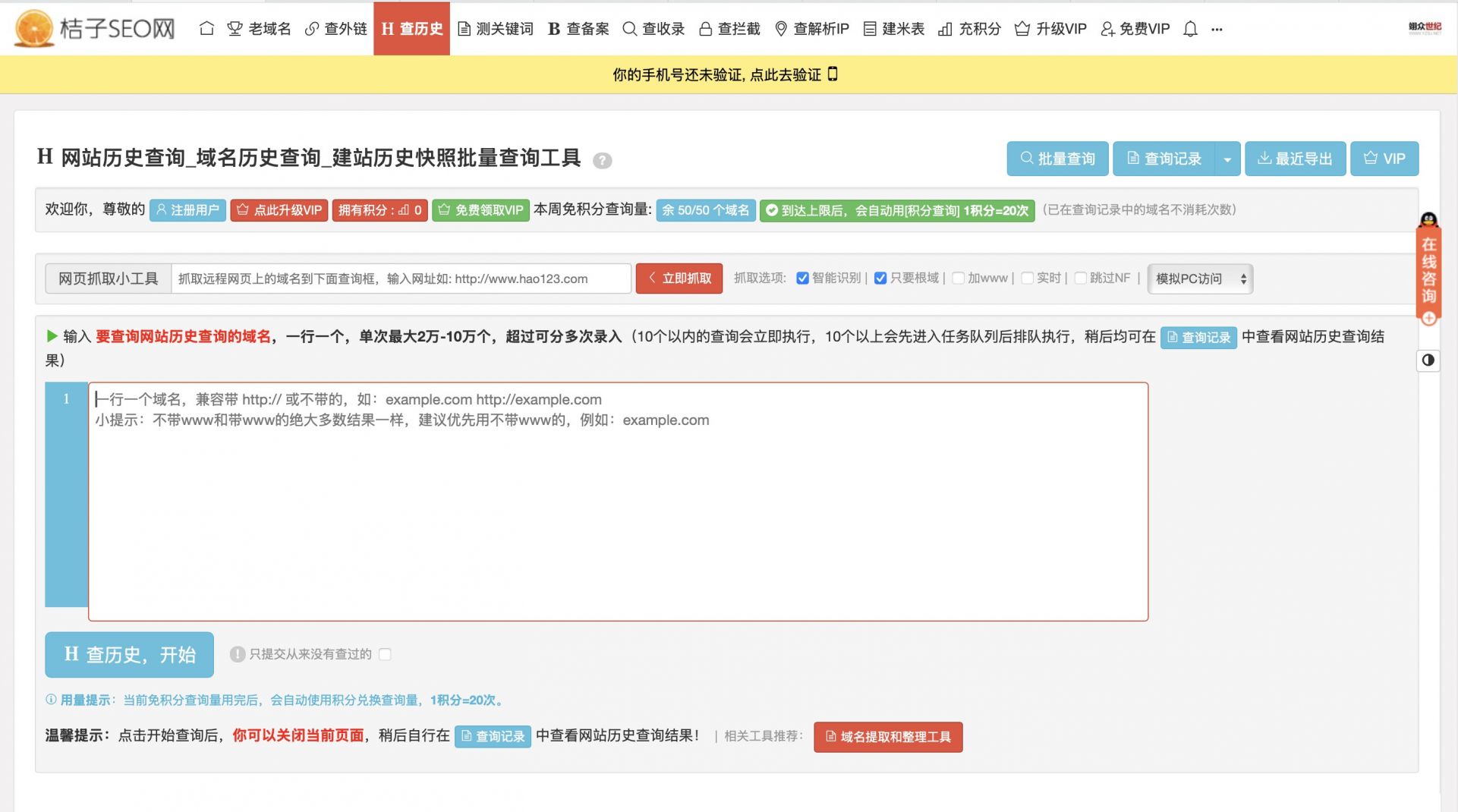The image size is (1458, 812).
Task: Click the home icon in navigation bar
Action: pyautogui.click(x=206, y=29)
